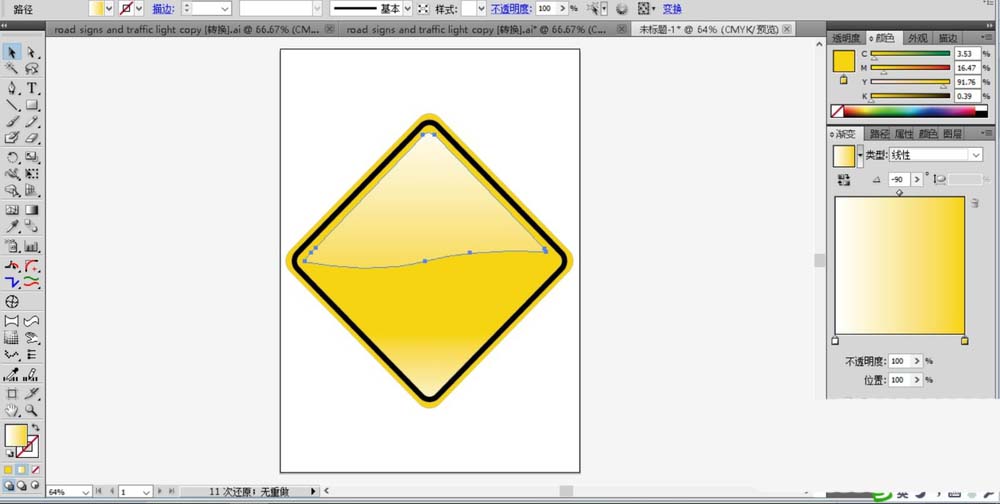
Task: Switch to the 未标题-1 document tab
Action: point(709,29)
